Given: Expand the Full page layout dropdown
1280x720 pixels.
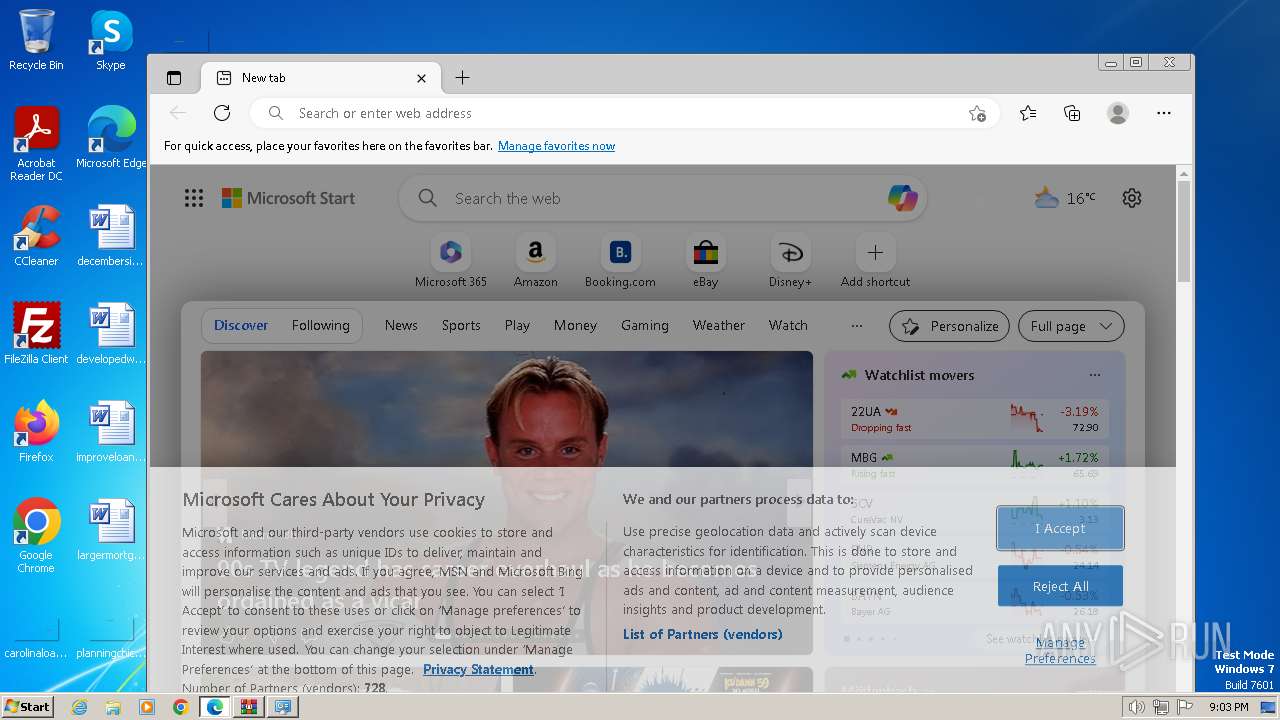Looking at the screenshot, I should (1071, 326).
